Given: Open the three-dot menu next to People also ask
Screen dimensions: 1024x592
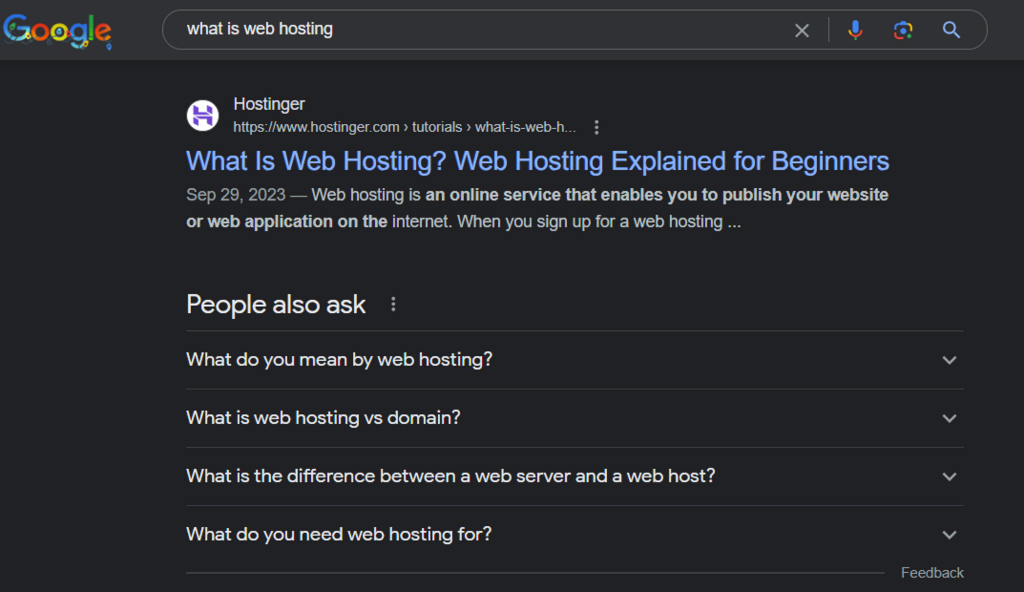Looking at the screenshot, I should coord(393,304).
